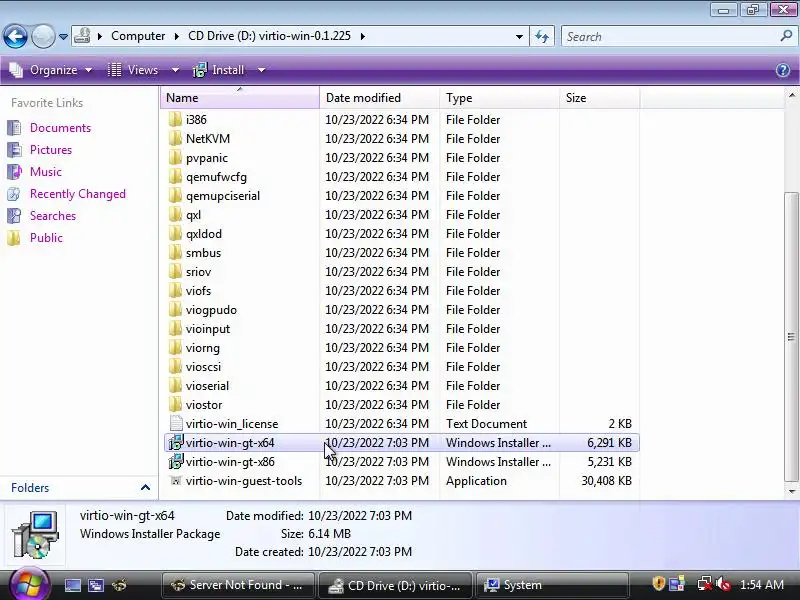Click Show Desktop quick launch icon
The image size is (800, 600).
[x=72, y=585]
